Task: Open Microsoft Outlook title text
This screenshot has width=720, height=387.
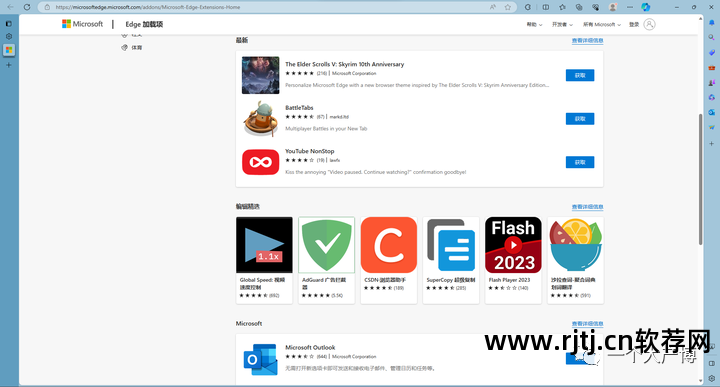Action: pos(310,348)
